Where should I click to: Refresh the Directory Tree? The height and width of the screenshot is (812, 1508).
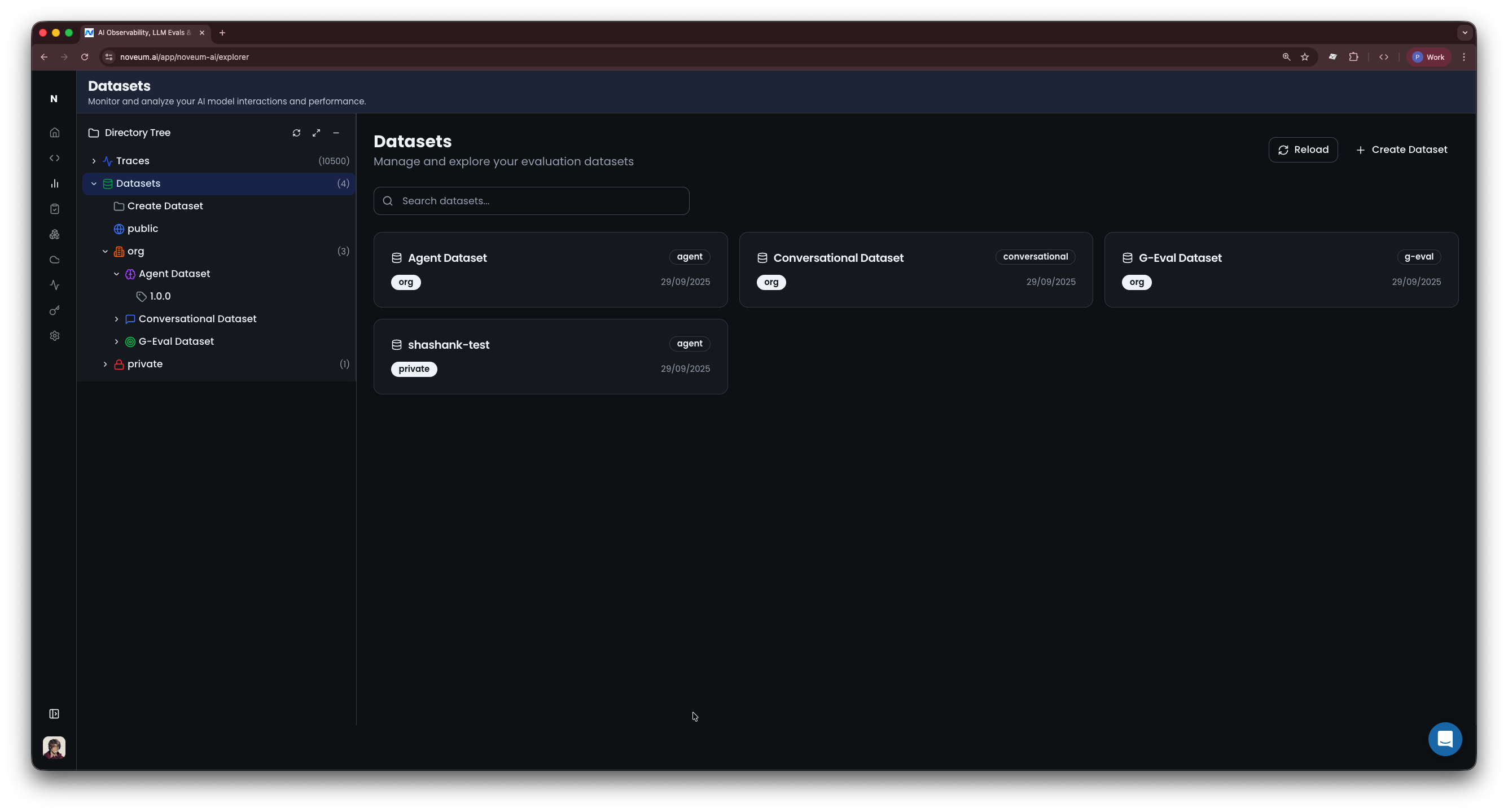pos(296,133)
